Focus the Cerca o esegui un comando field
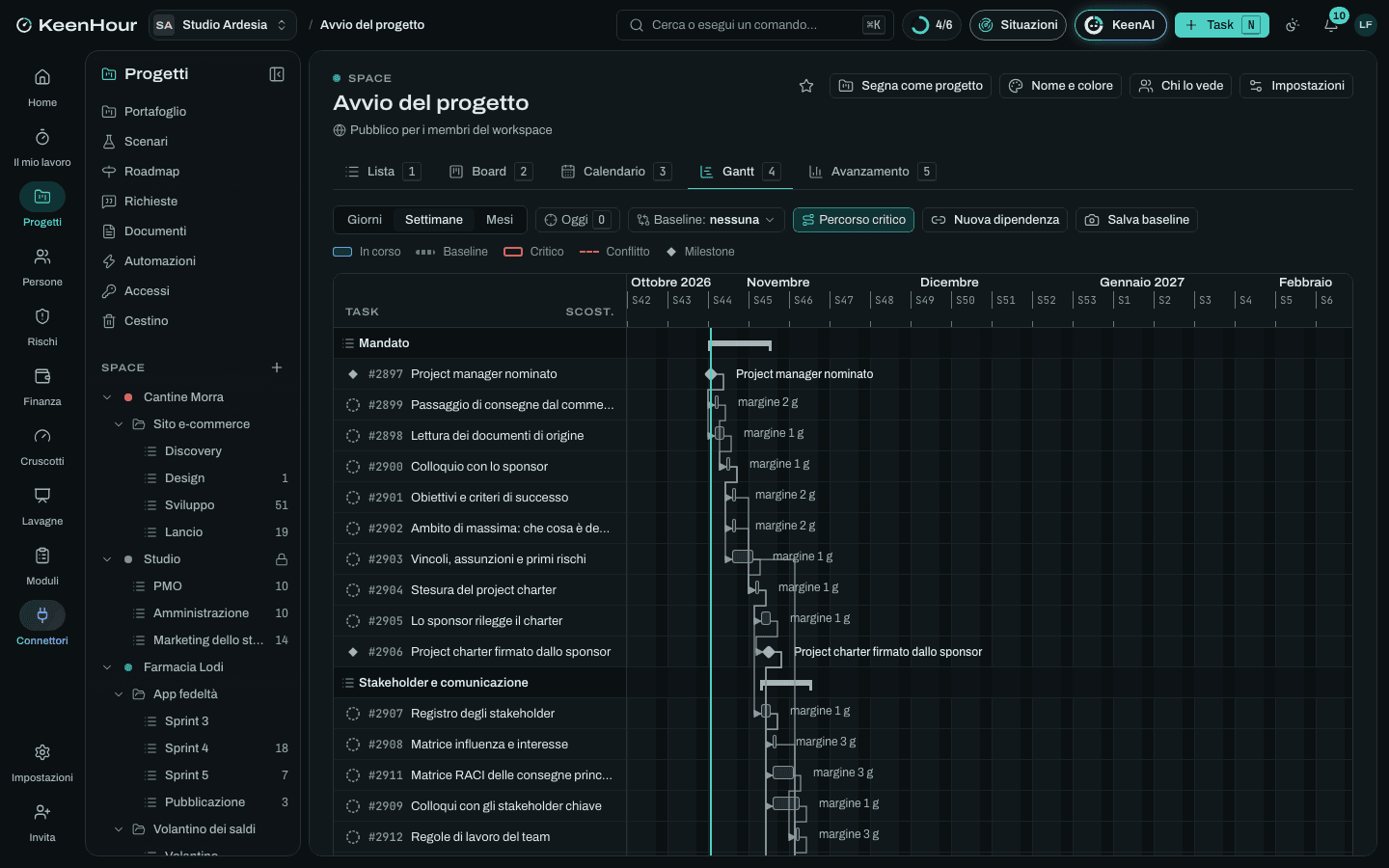 (754, 25)
